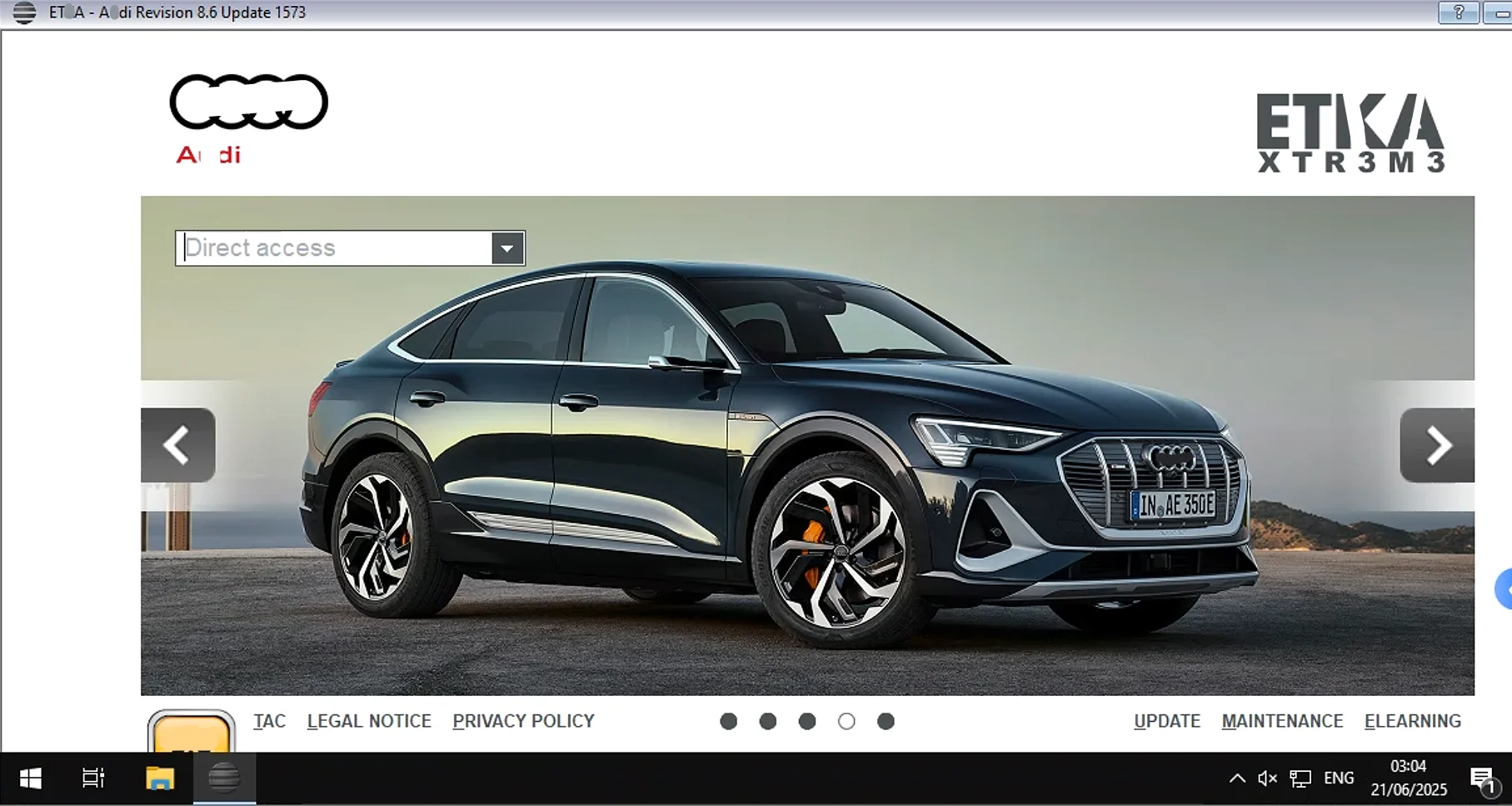Launch the ELEARNING link

pos(1413,721)
